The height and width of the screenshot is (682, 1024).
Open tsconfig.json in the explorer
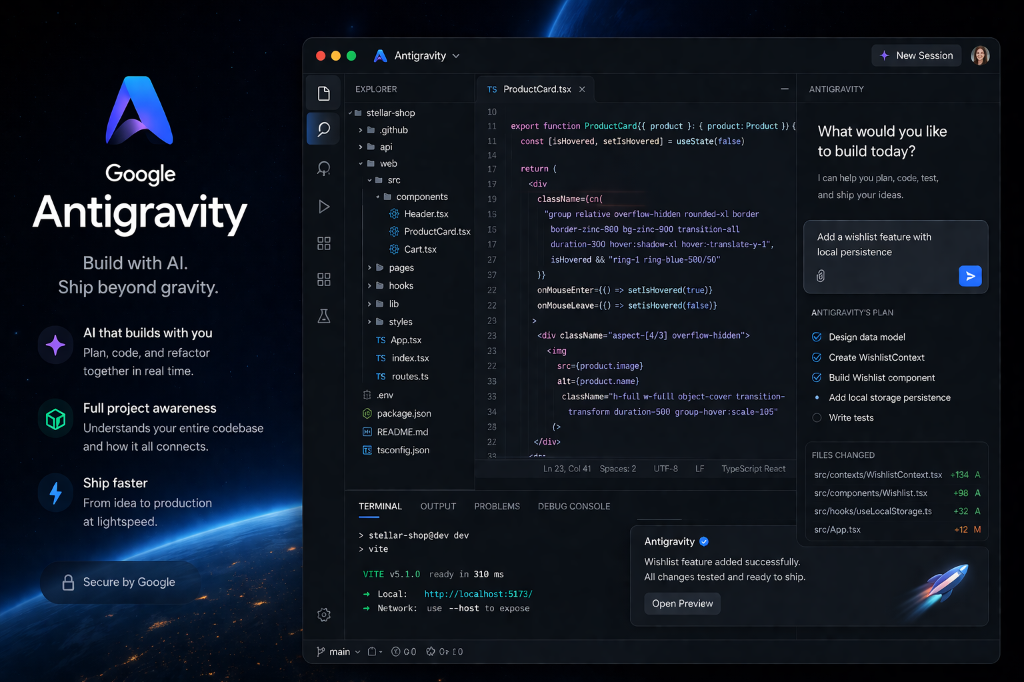[x=396, y=450]
